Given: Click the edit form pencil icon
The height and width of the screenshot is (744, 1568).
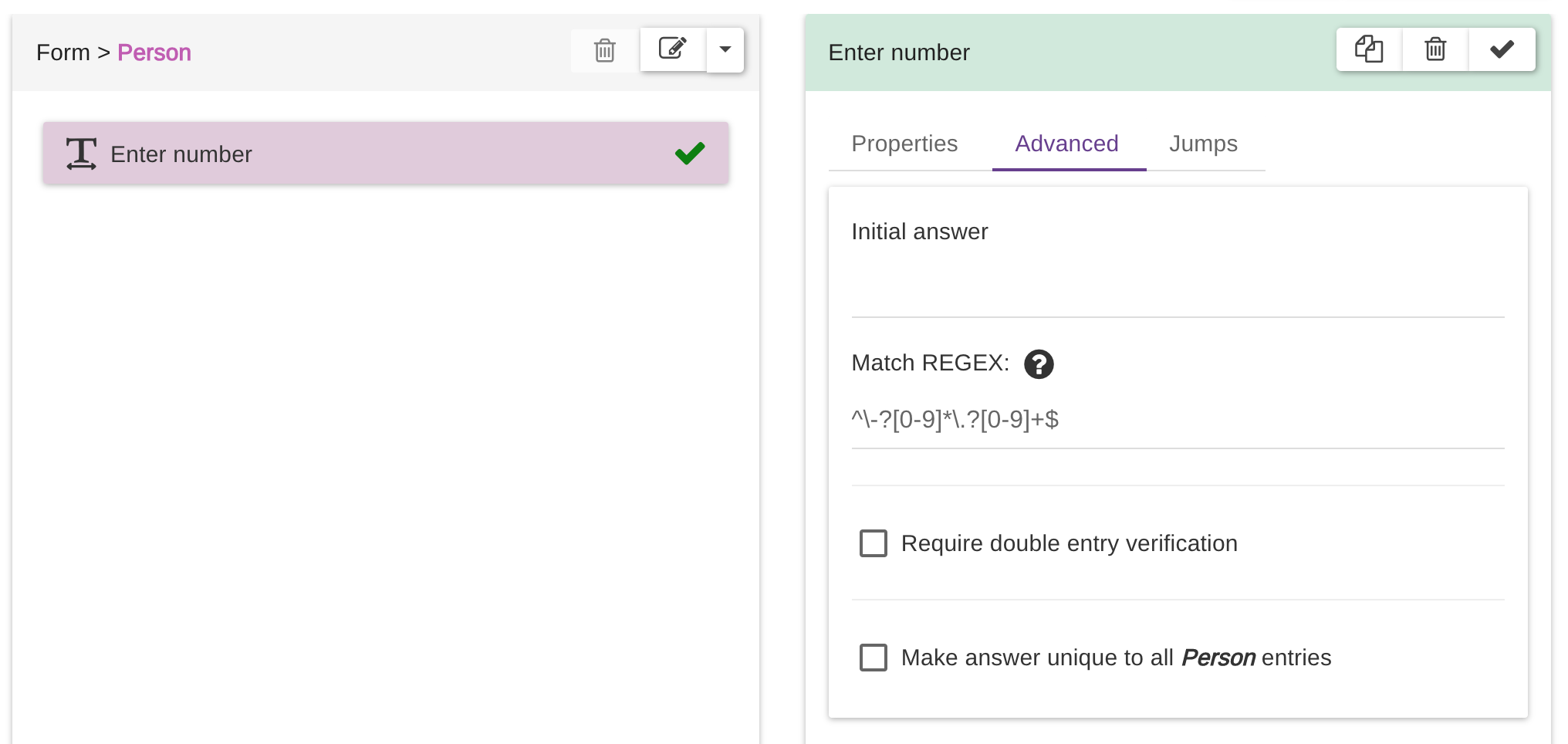Looking at the screenshot, I should click(673, 49).
